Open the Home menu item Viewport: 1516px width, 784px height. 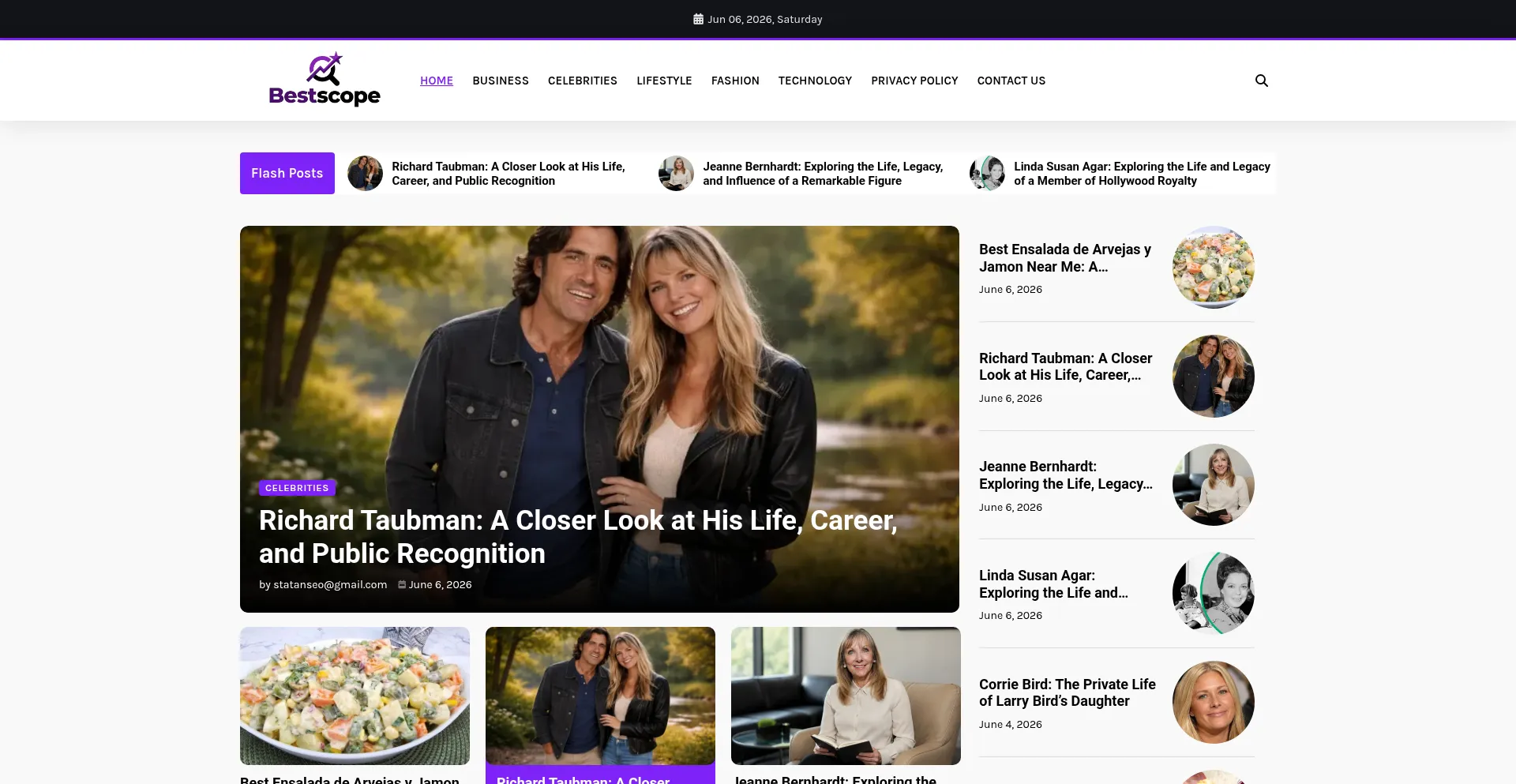tap(437, 81)
